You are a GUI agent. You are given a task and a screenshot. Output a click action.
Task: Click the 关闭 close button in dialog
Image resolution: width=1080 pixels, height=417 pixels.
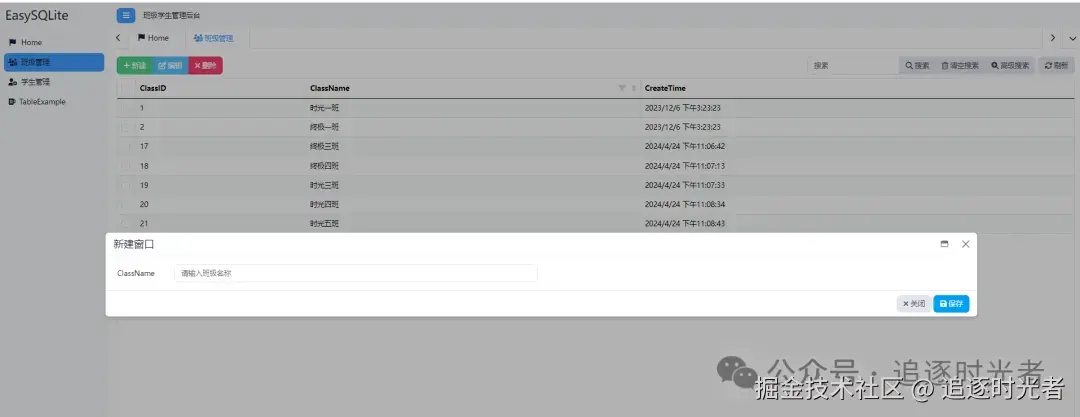(x=914, y=303)
